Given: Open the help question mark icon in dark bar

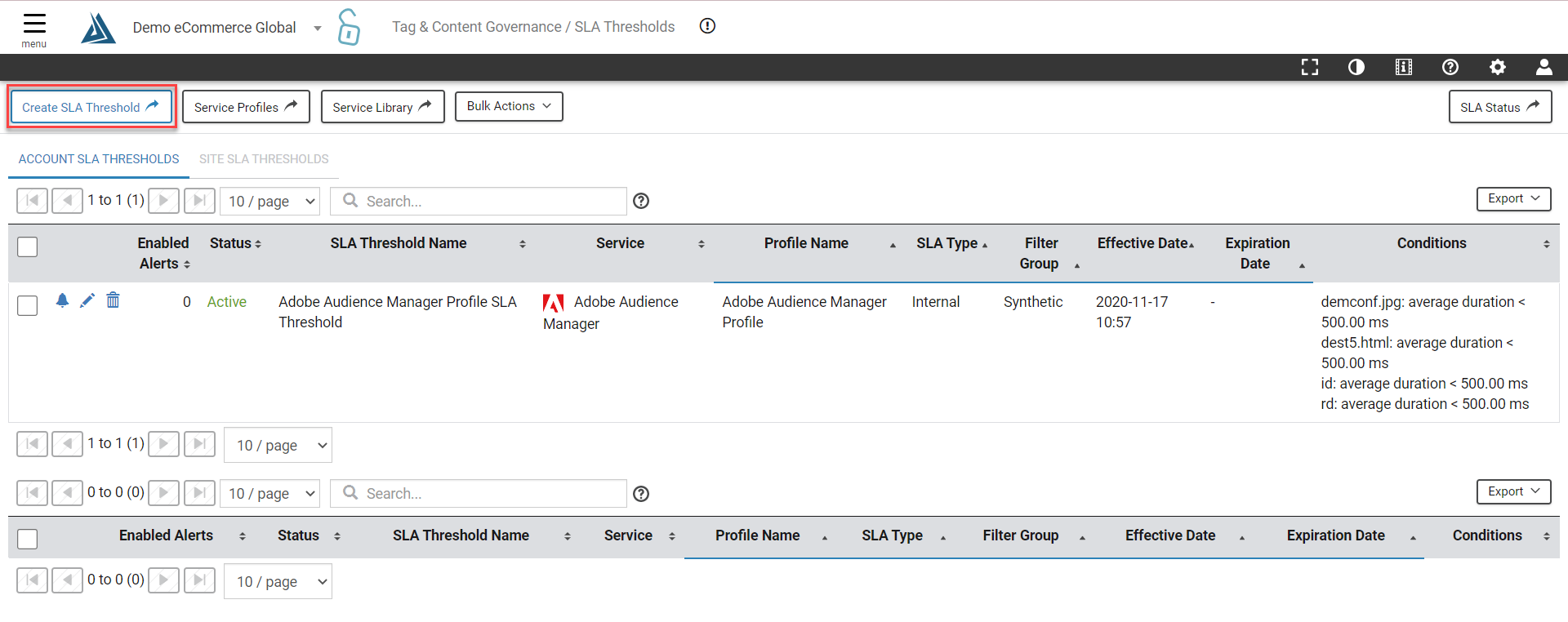Looking at the screenshot, I should pos(1450,67).
